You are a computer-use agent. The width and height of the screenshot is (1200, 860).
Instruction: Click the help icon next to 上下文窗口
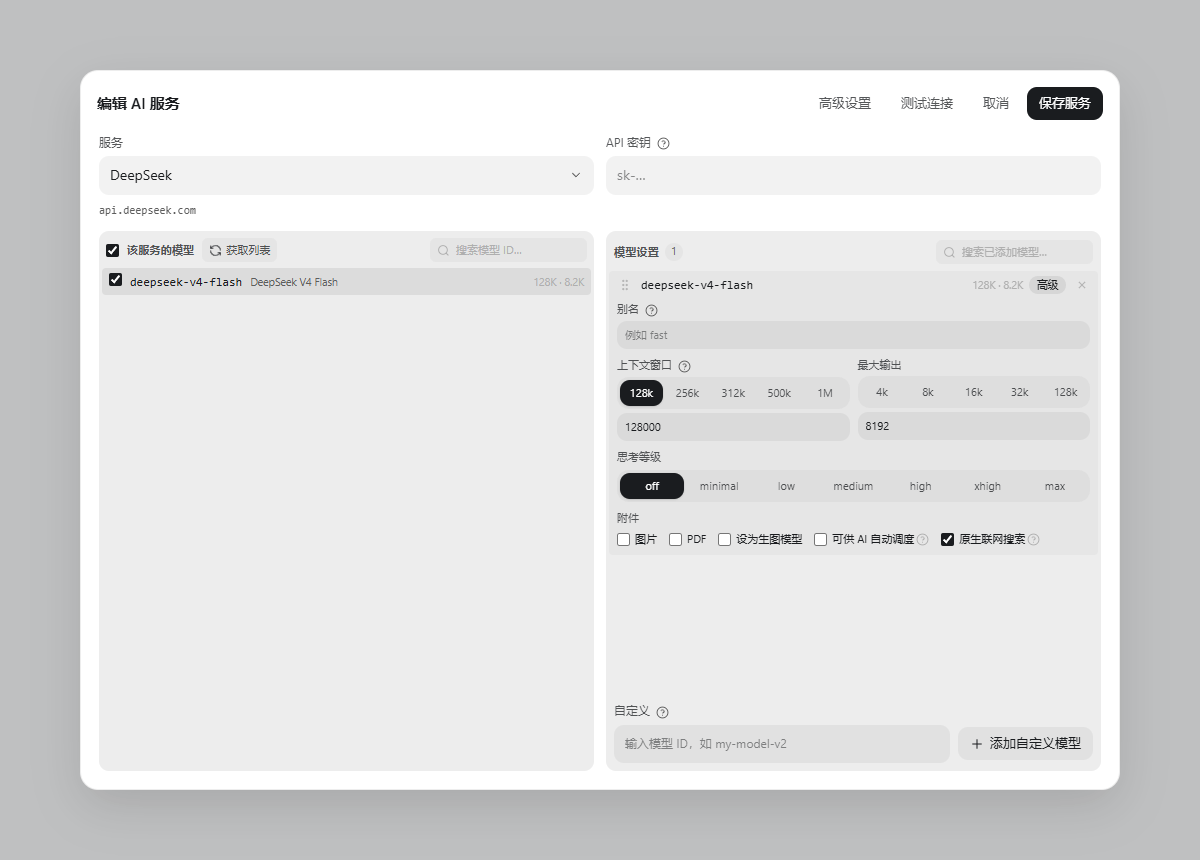pyautogui.click(x=685, y=366)
